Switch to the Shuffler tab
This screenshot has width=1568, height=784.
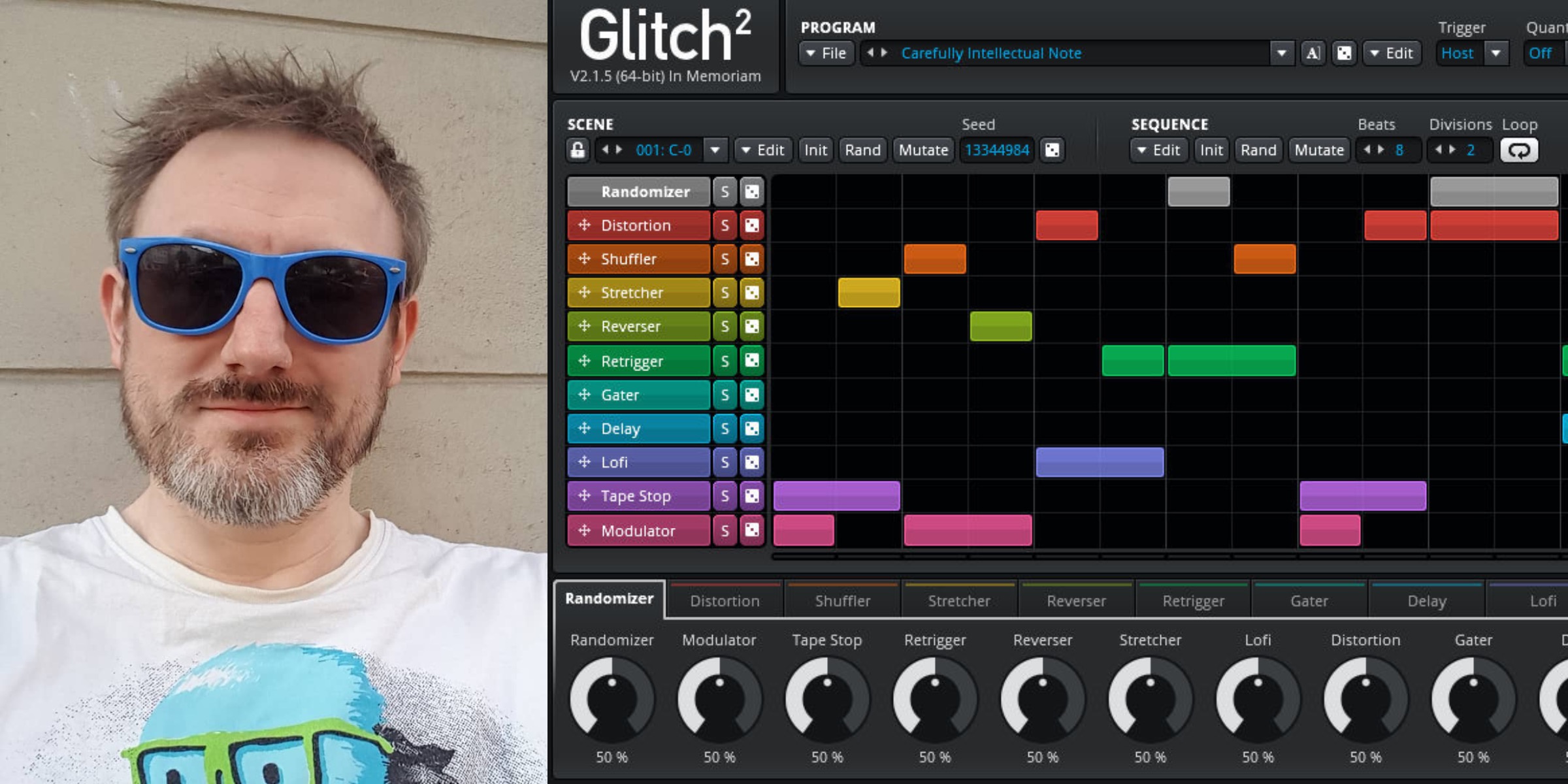[842, 600]
